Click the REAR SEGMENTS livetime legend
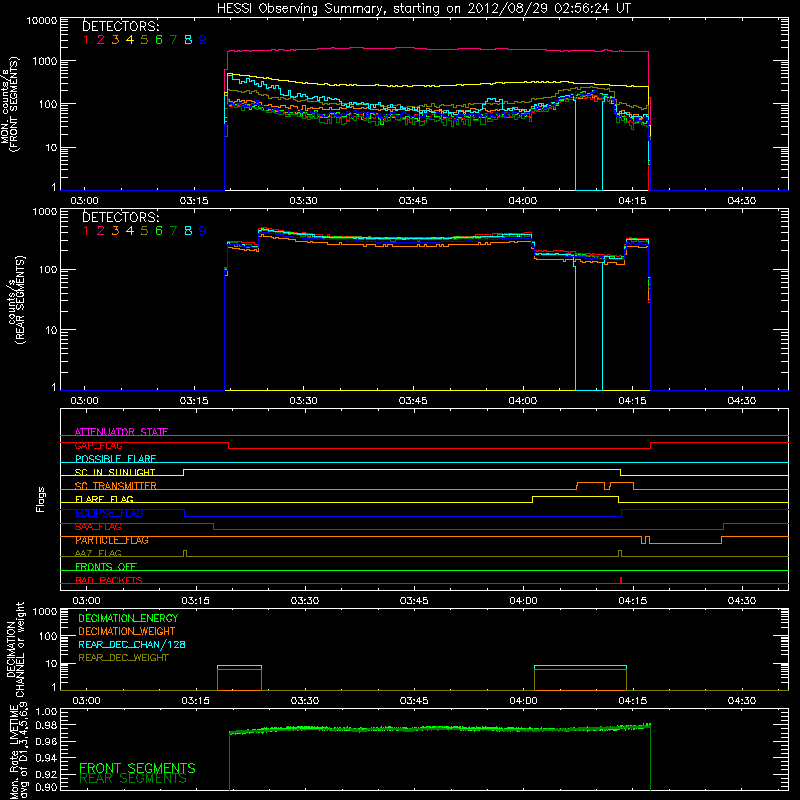 pos(133,779)
